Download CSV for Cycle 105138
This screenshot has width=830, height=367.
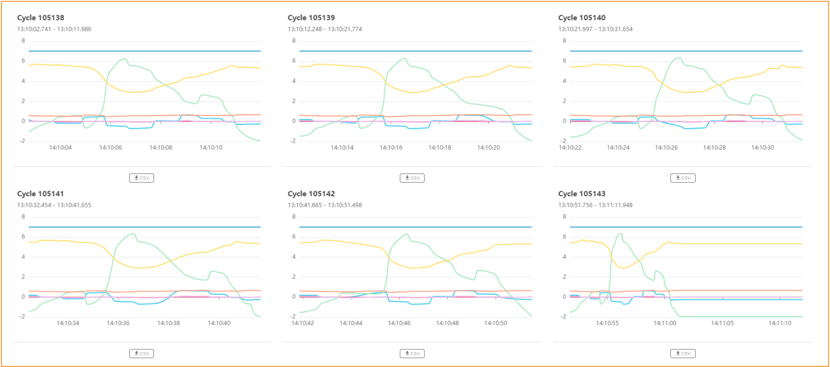point(141,178)
